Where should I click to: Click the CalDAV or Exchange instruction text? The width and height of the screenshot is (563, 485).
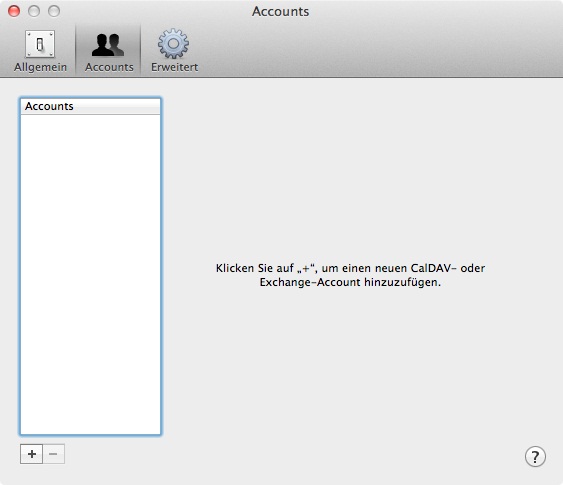tap(350, 275)
